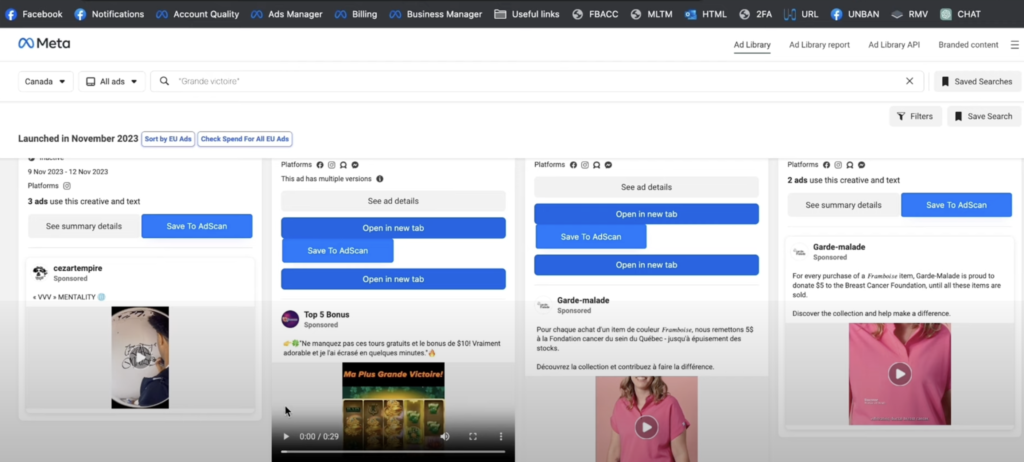The image size is (1024, 462).
Task: Switch to Branded content tab
Action: [x=968, y=45]
